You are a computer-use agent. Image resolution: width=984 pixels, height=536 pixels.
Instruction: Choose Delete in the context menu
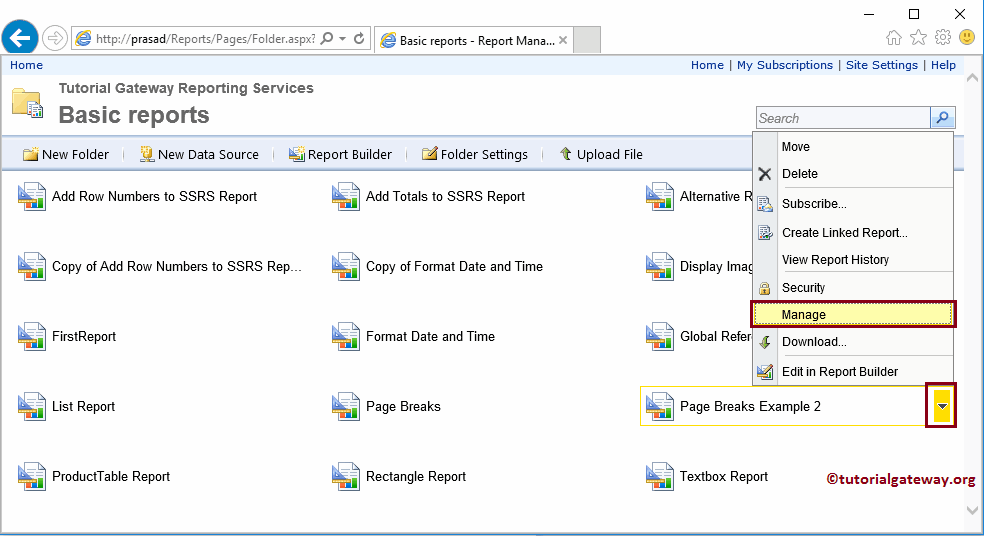tap(799, 174)
